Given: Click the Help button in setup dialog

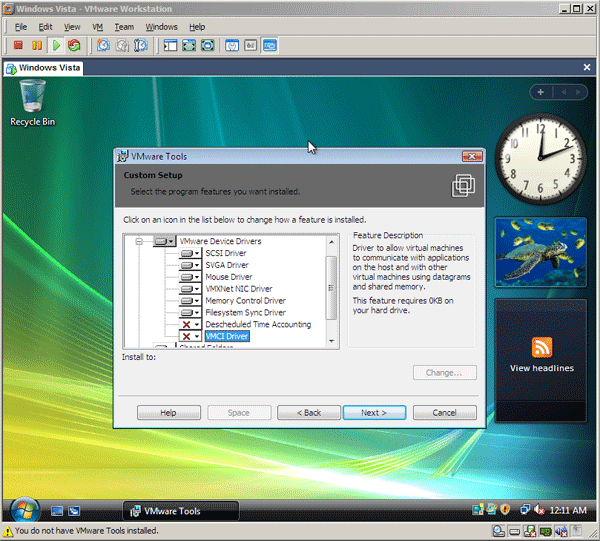Looking at the screenshot, I should (x=169, y=413).
